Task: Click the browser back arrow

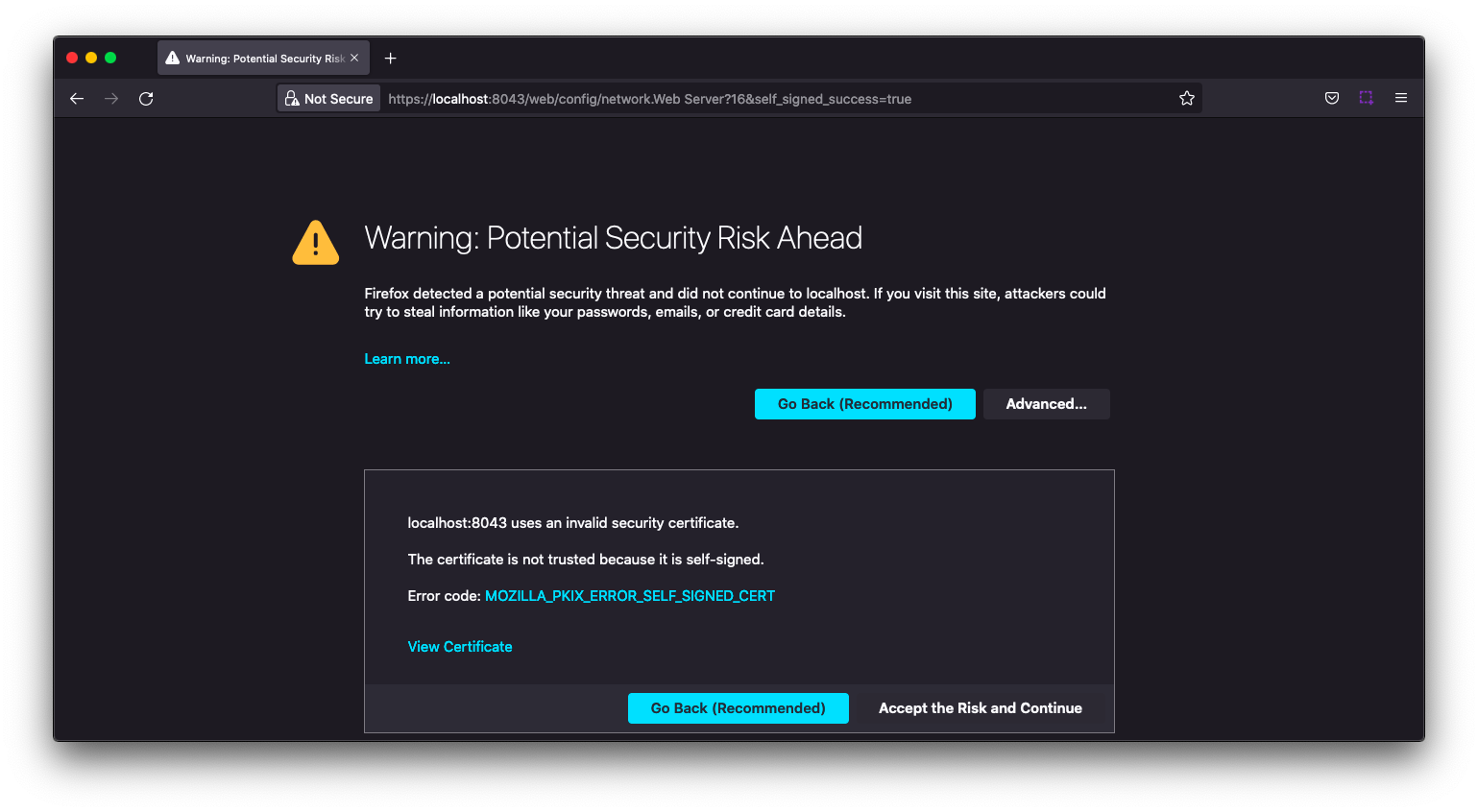Action: [x=77, y=99]
